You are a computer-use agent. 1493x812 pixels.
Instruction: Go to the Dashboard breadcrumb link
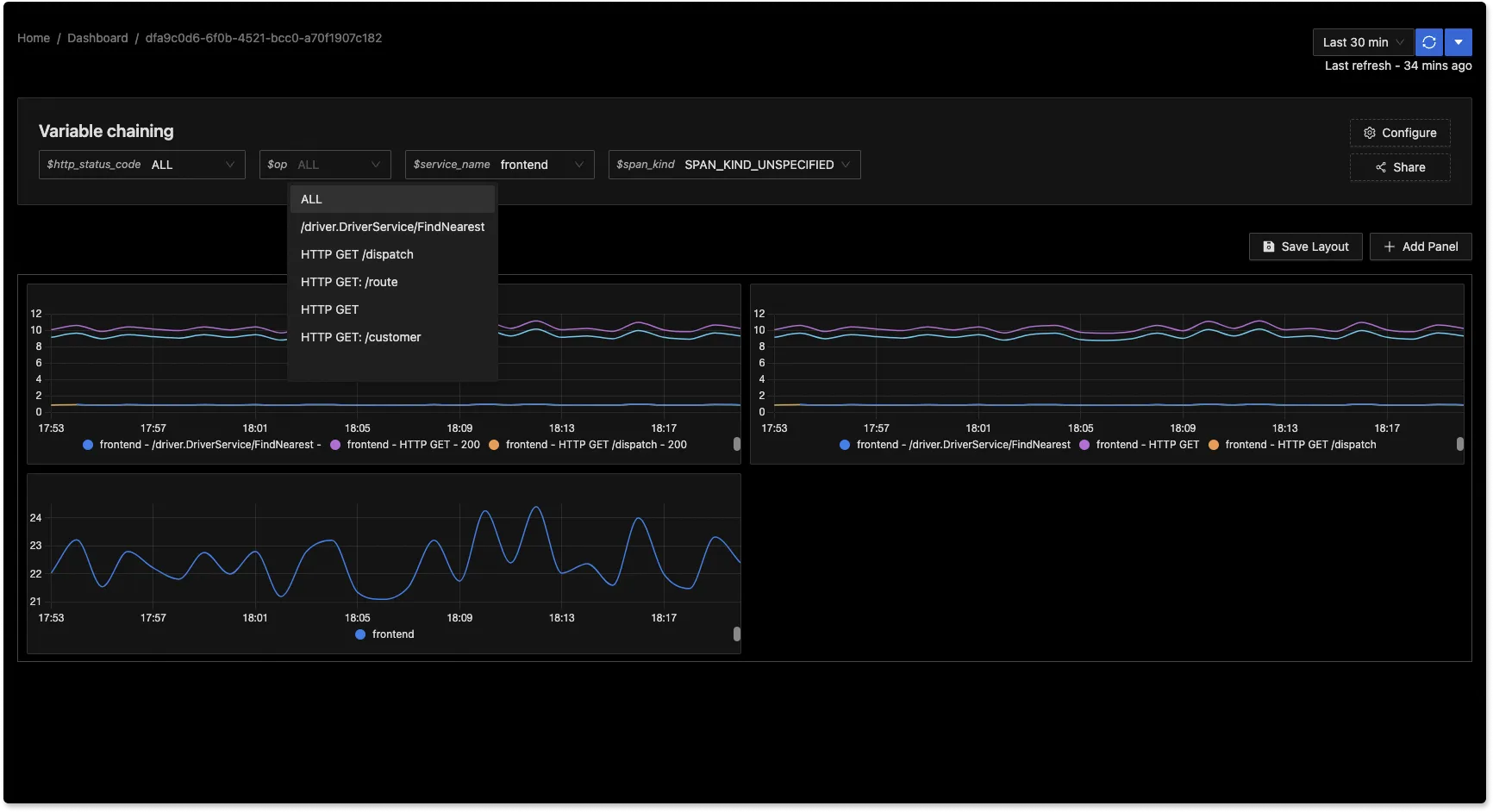[97, 38]
